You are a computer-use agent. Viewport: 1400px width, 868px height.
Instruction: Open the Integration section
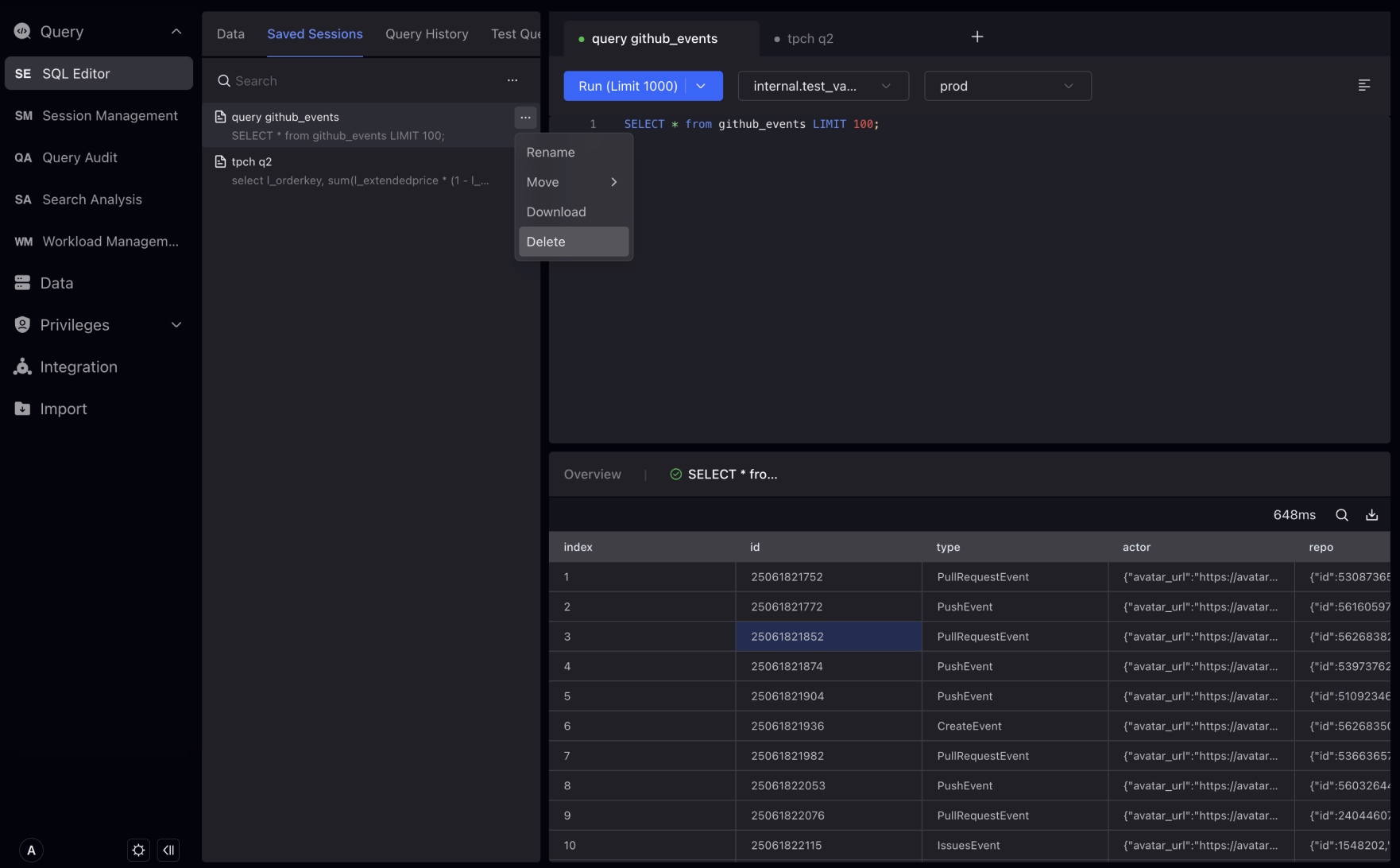[79, 366]
